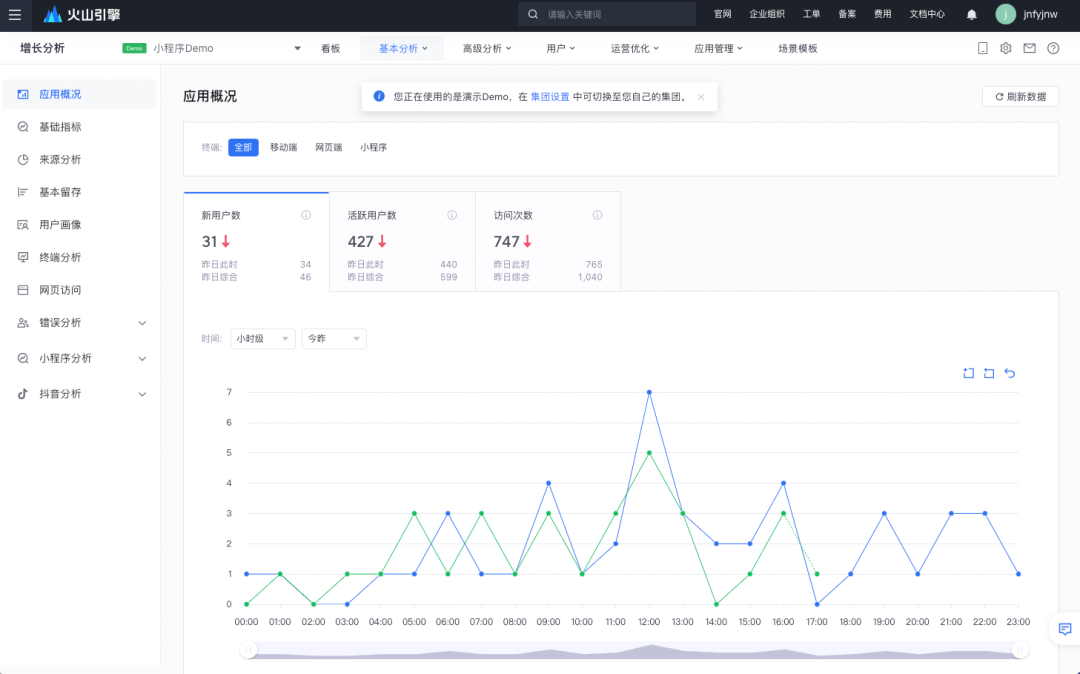Click the chart area zoom icon
Viewport: 1080px width, 674px height.
pos(968,372)
